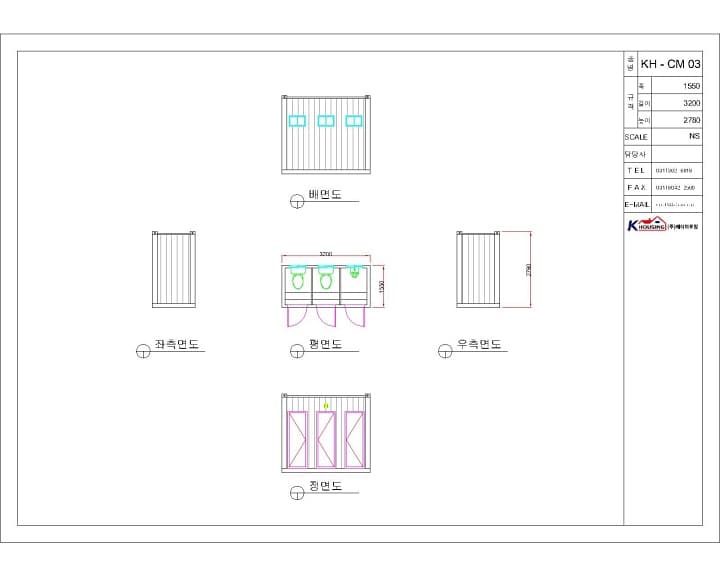Screen dimensions: 720x576
Task: Select the middle magenta door in front elevation
Action: (326, 440)
